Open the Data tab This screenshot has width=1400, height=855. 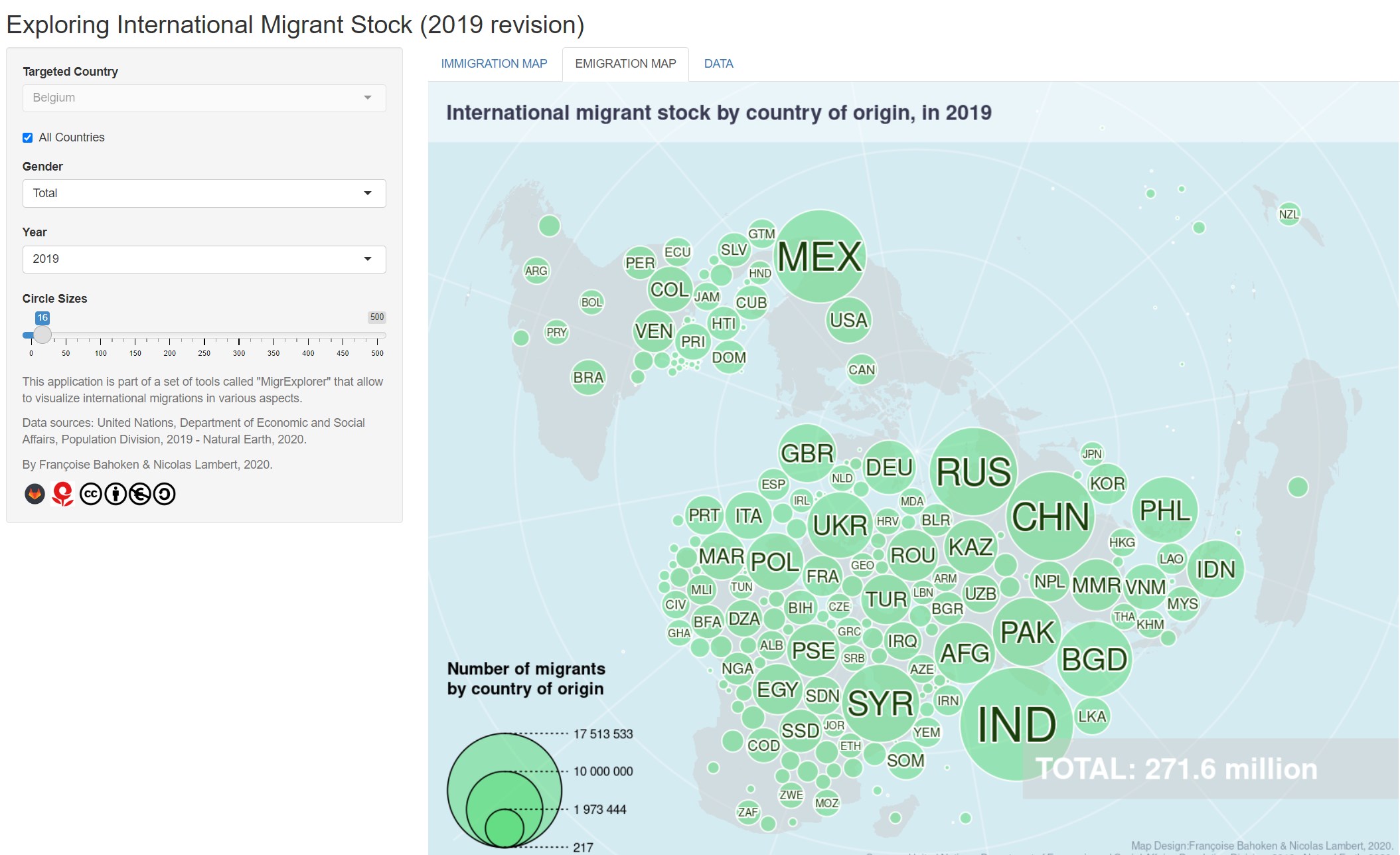pyautogui.click(x=718, y=64)
